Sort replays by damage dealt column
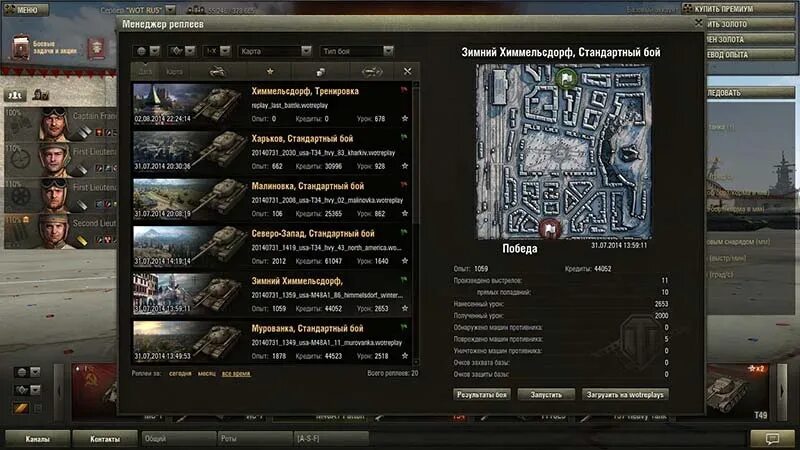 point(371,72)
